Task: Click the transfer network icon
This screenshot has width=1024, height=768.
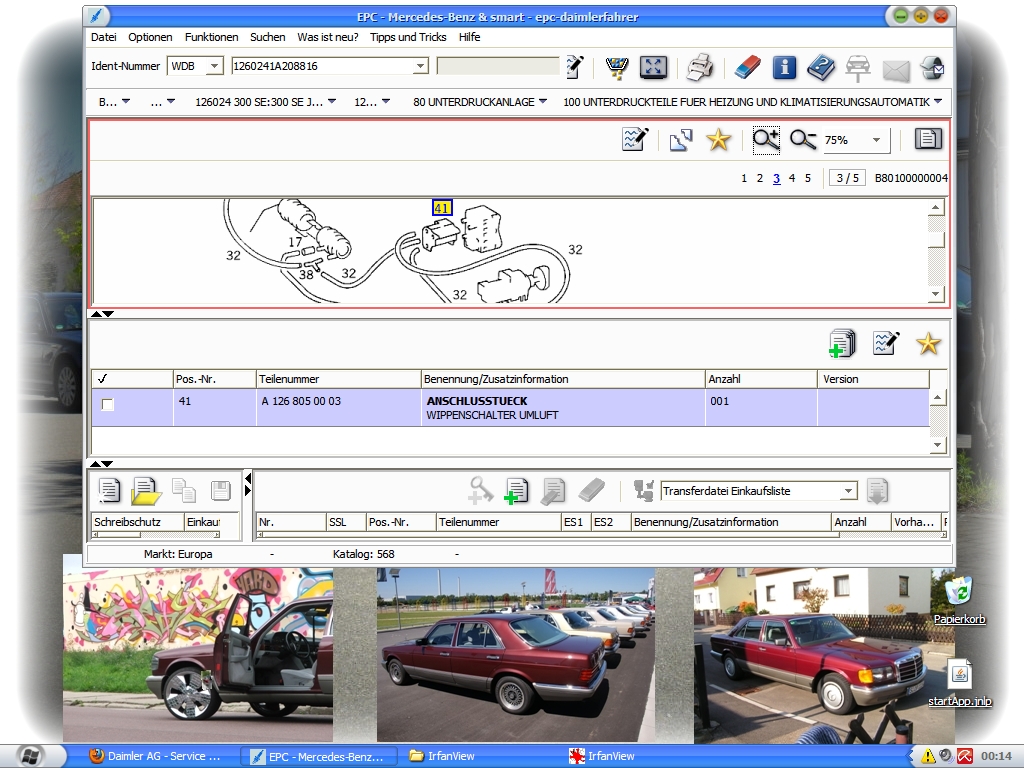Action: [644, 490]
